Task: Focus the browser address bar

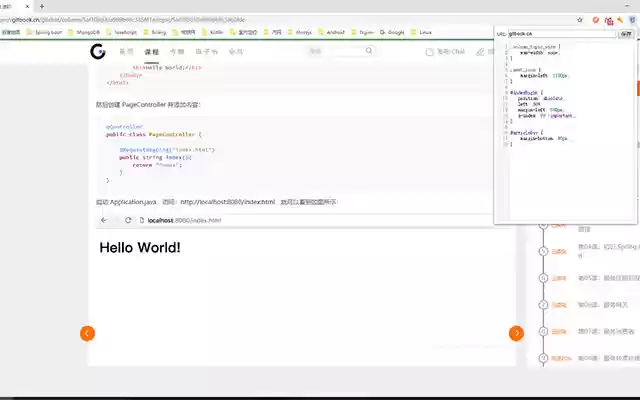Action: 286,20
